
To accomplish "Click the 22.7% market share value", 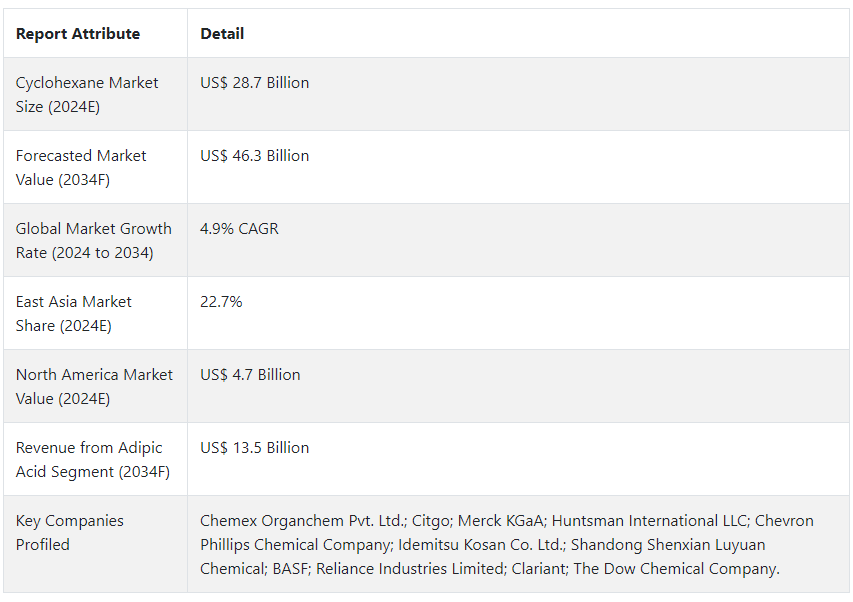I will click(x=221, y=301).
